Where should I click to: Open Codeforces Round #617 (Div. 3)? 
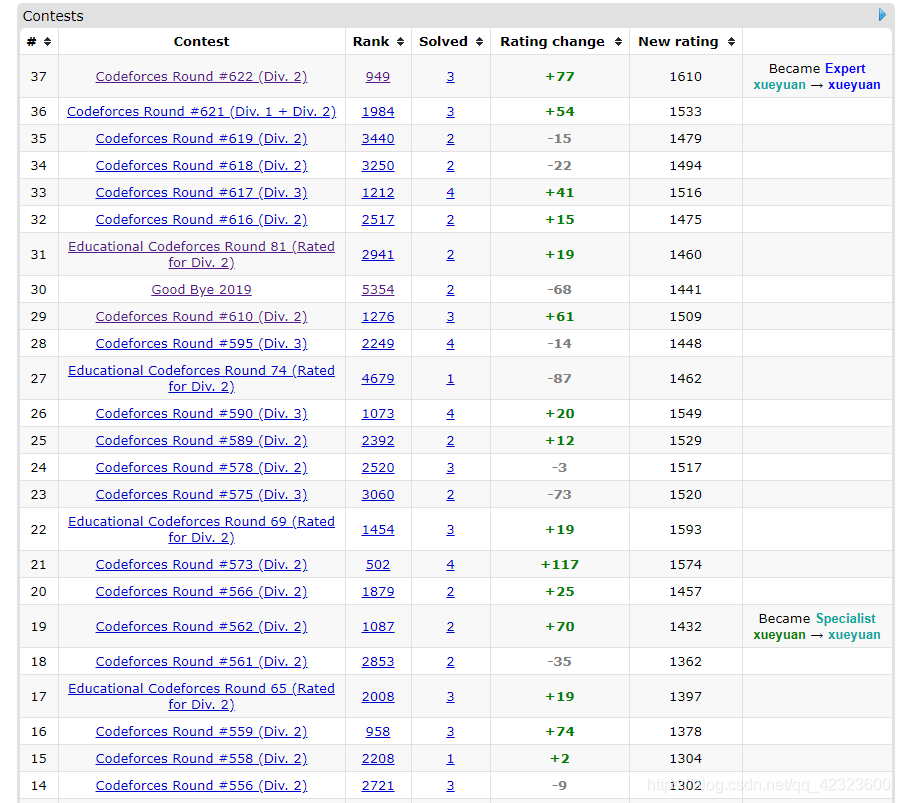201,192
